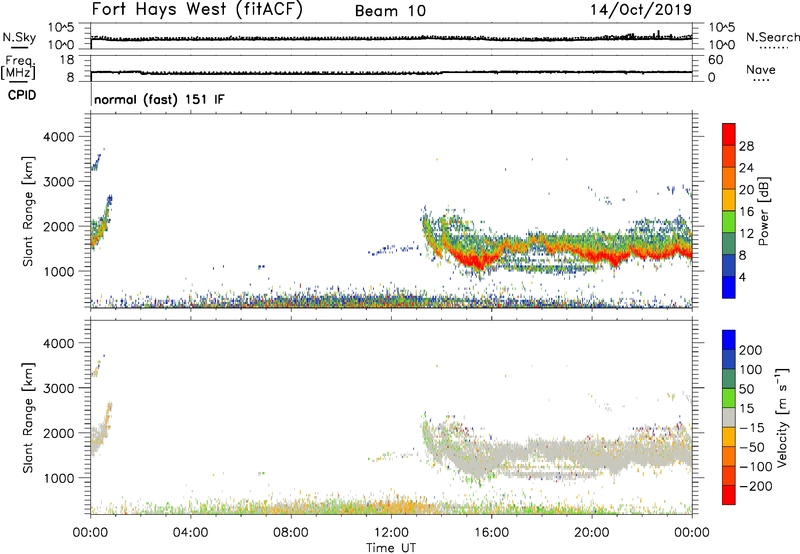
Task: Click "Slant Range [km]" label of power panel
Action: point(28,211)
